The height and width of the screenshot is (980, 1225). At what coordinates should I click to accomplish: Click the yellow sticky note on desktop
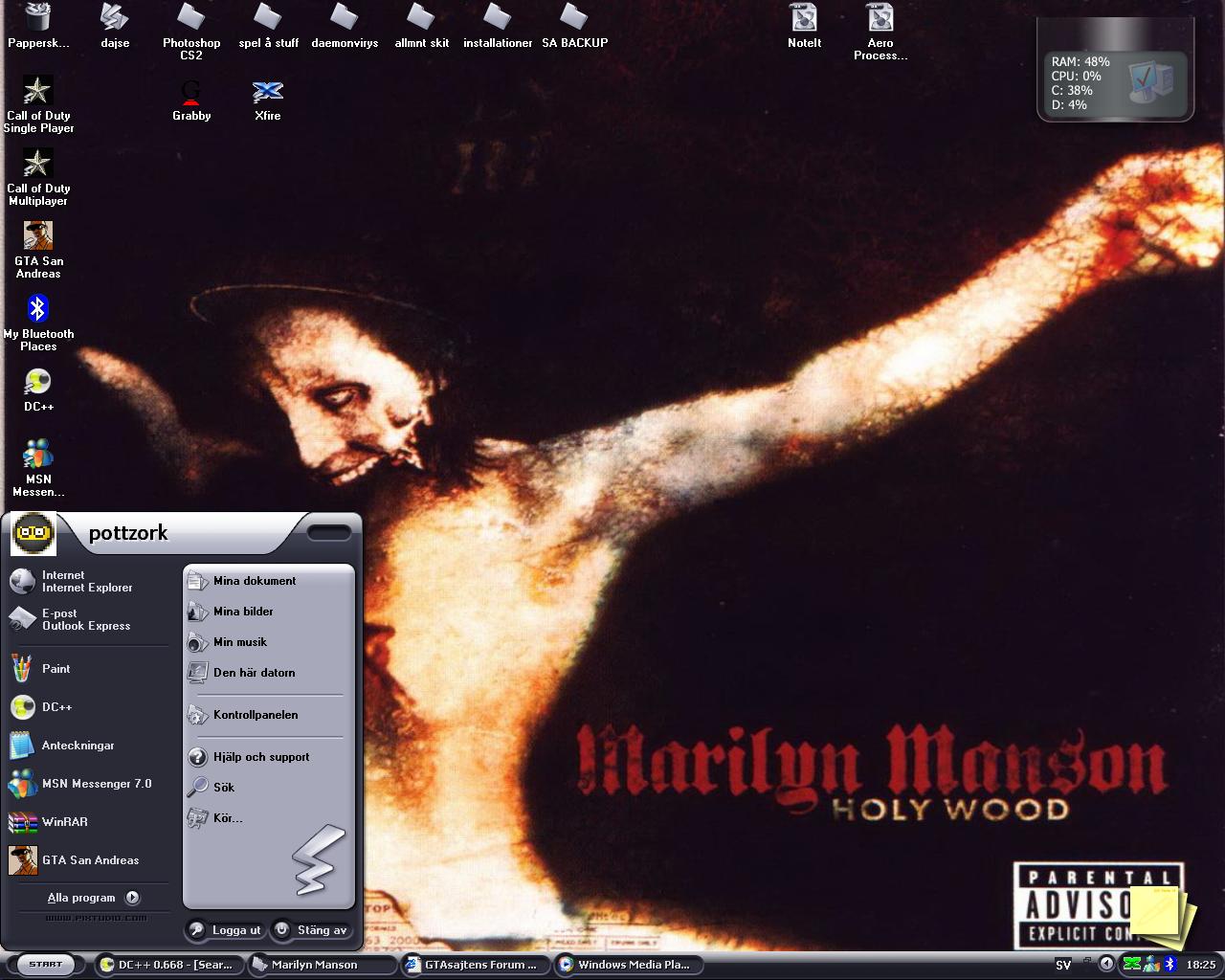pos(1162,914)
